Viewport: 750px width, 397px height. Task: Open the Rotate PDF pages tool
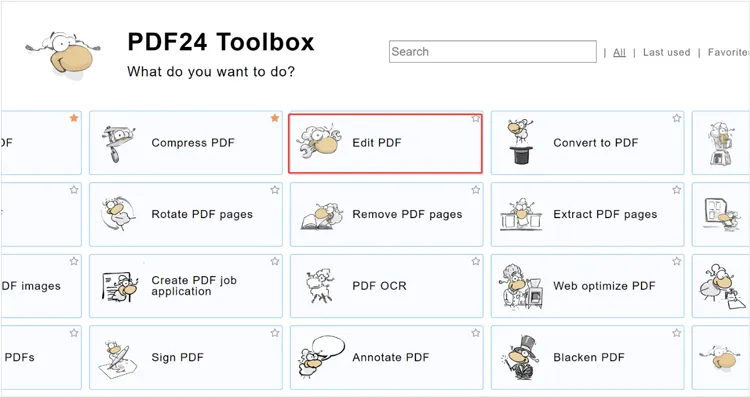[x=186, y=214]
